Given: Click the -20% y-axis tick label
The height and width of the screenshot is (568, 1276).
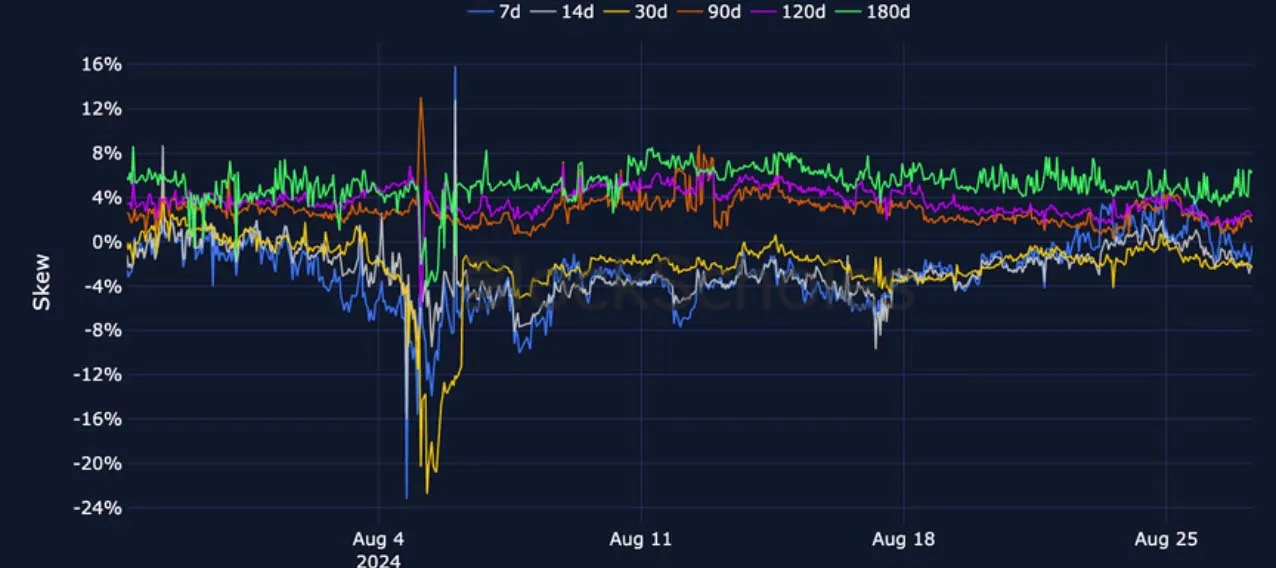Looking at the screenshot, I should coord(99,463).
